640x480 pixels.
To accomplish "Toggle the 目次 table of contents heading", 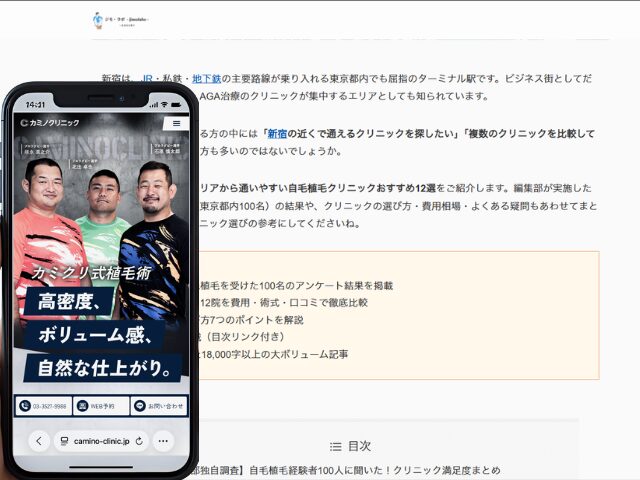I will click(360, 447).
